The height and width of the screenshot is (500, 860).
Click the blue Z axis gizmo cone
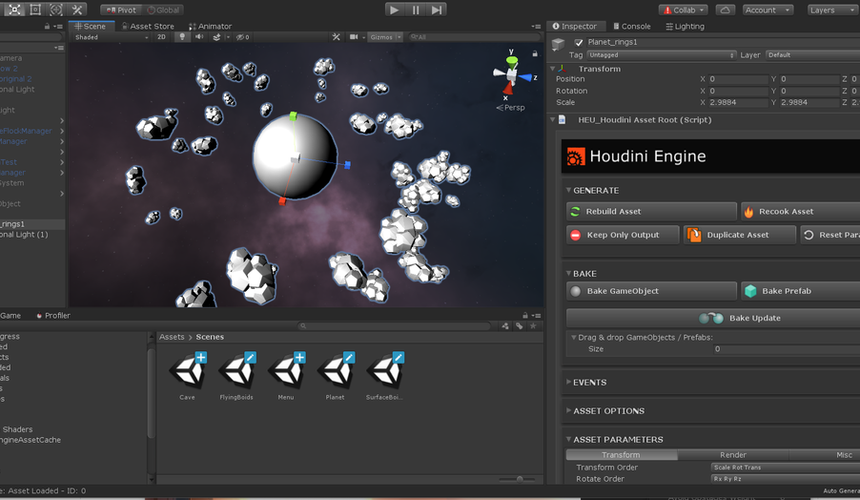526,77
